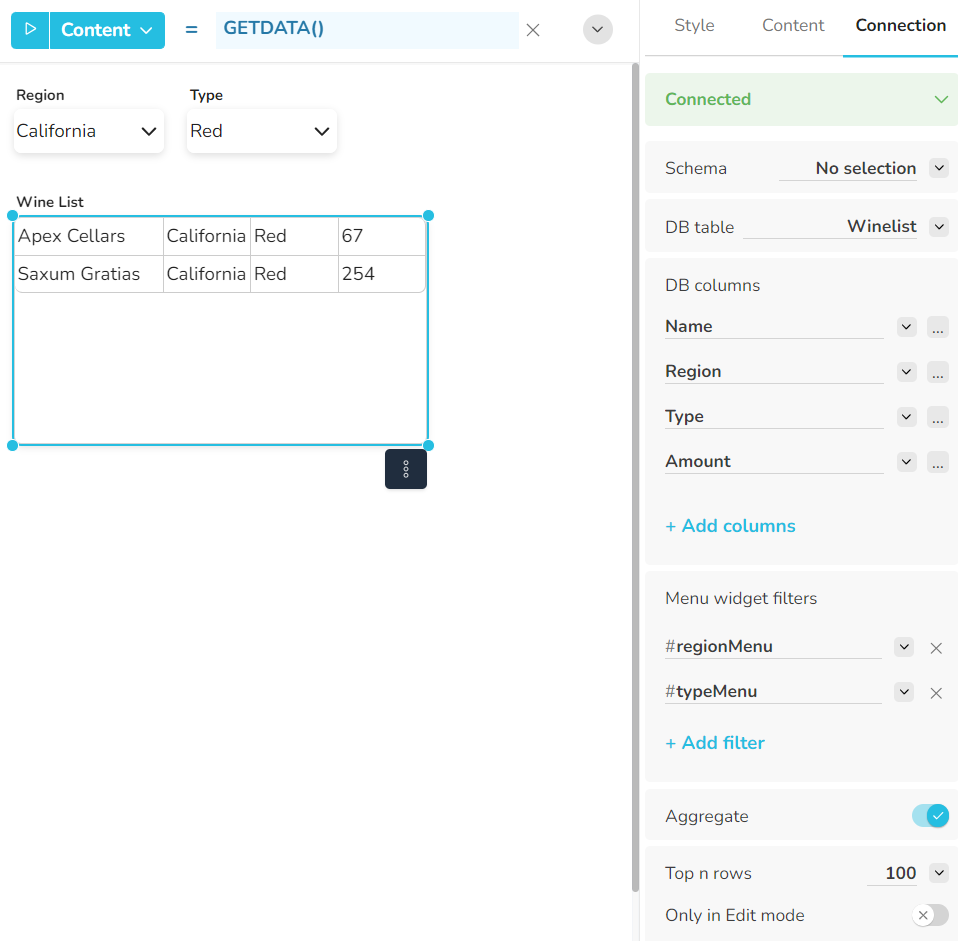Enable Only in Edit mode switch

(x=930, y=915)
